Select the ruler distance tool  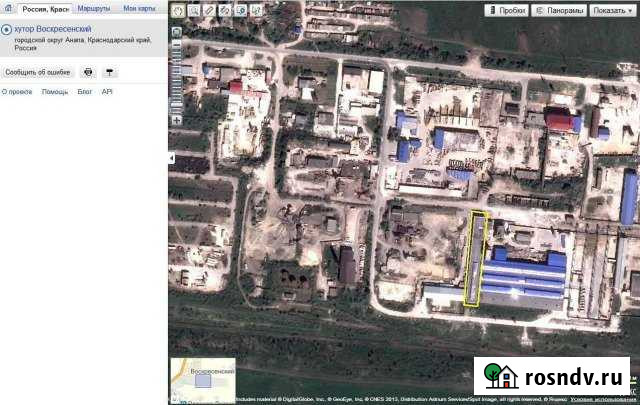point(209,10)
